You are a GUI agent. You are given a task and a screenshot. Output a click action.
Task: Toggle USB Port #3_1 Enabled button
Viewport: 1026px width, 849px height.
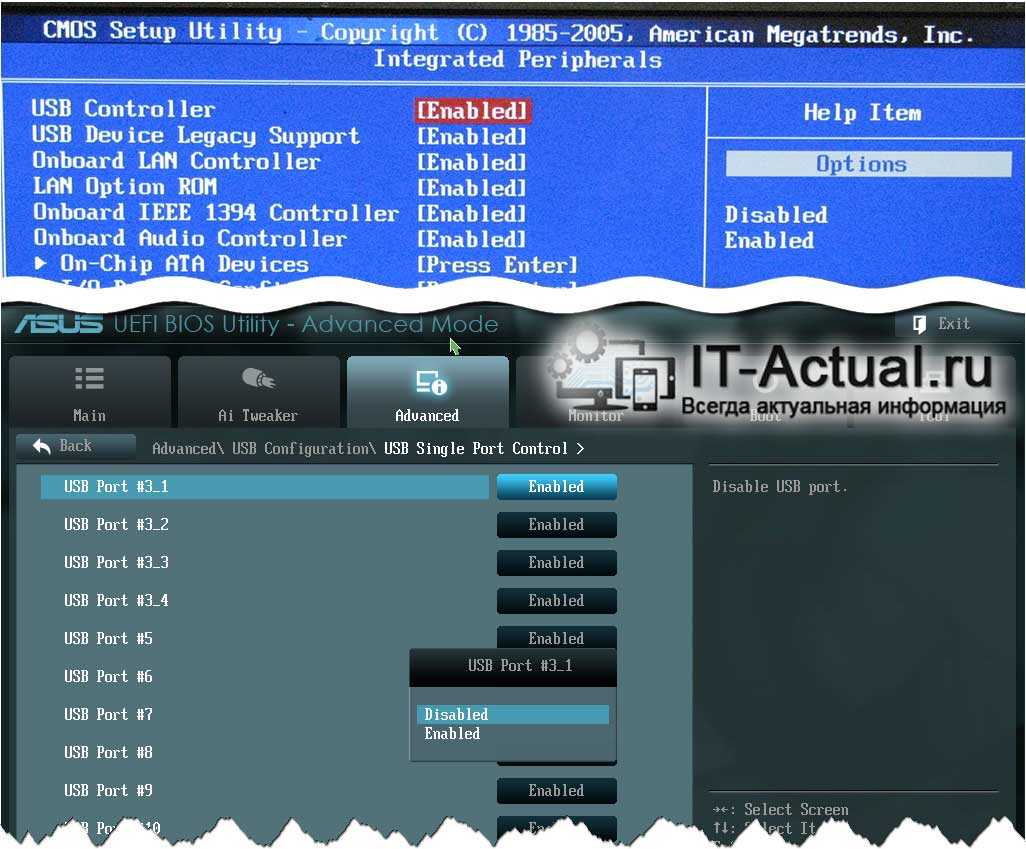click(557, 486)
